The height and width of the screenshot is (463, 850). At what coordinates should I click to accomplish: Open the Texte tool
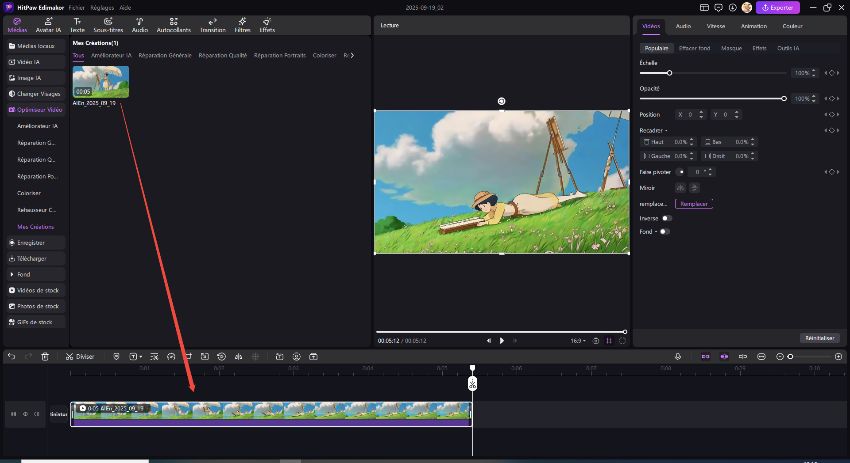pyautogui.click(x=78, y=25)
